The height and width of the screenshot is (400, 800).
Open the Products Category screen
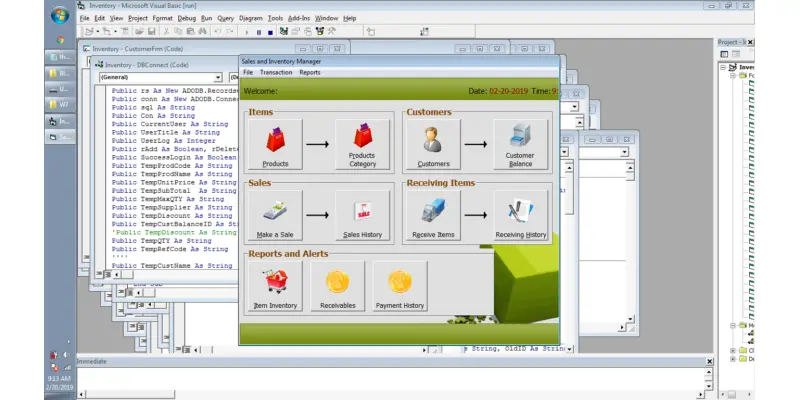coord(362,144)
